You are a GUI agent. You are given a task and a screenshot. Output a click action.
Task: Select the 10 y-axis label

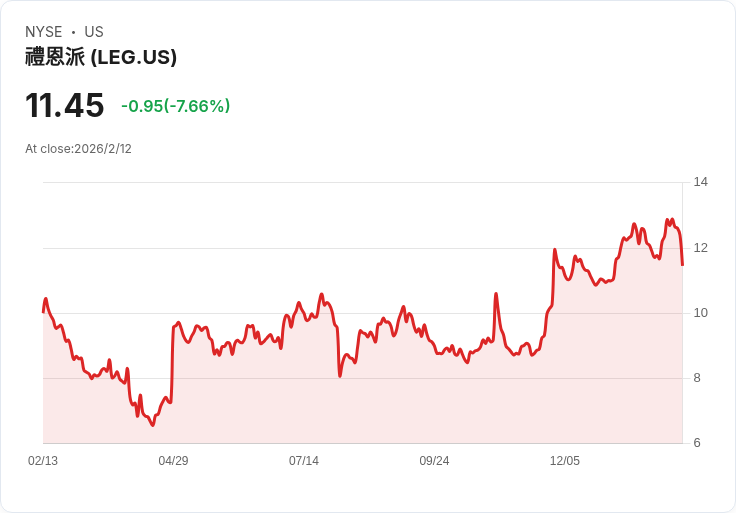point(700,313)
